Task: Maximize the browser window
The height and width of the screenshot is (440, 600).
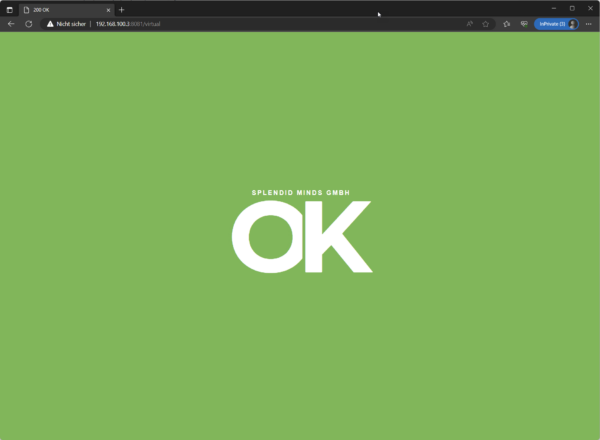Action: click(x=572, y=8)
